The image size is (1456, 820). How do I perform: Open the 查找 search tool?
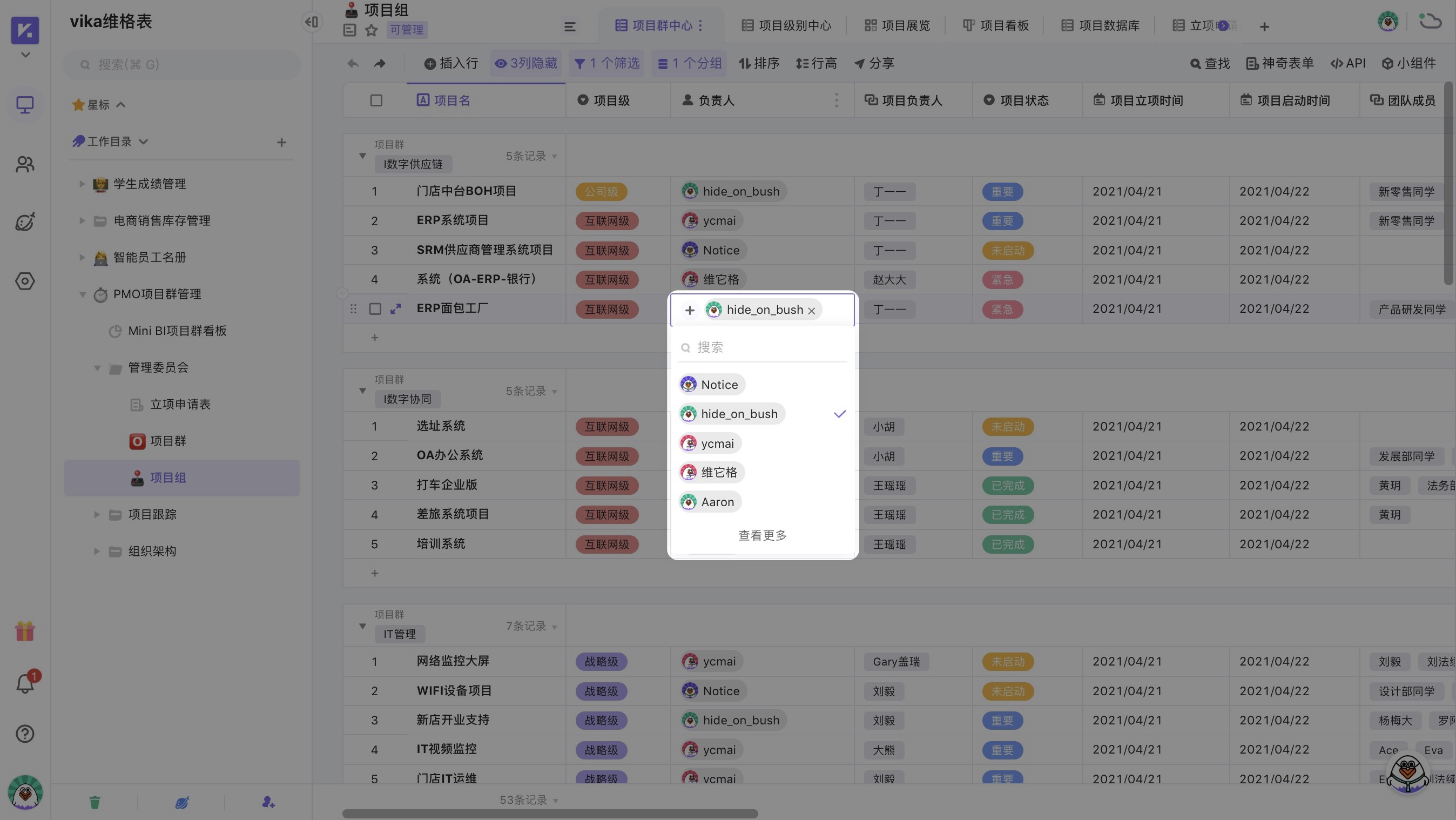pos(1209,63)
